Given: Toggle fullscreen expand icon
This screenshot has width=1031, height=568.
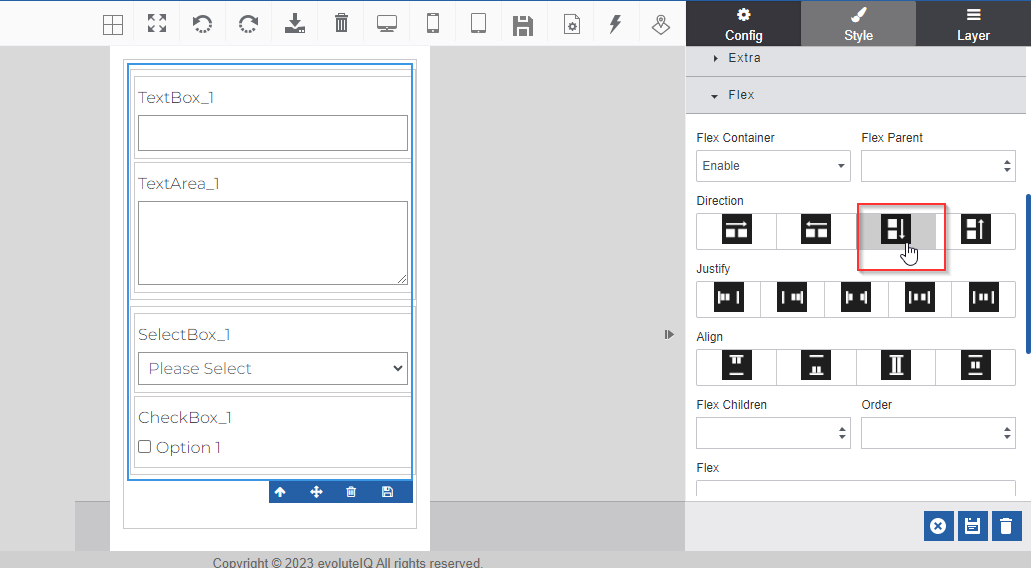Looking at the screenshot, I should pos(157,24).
